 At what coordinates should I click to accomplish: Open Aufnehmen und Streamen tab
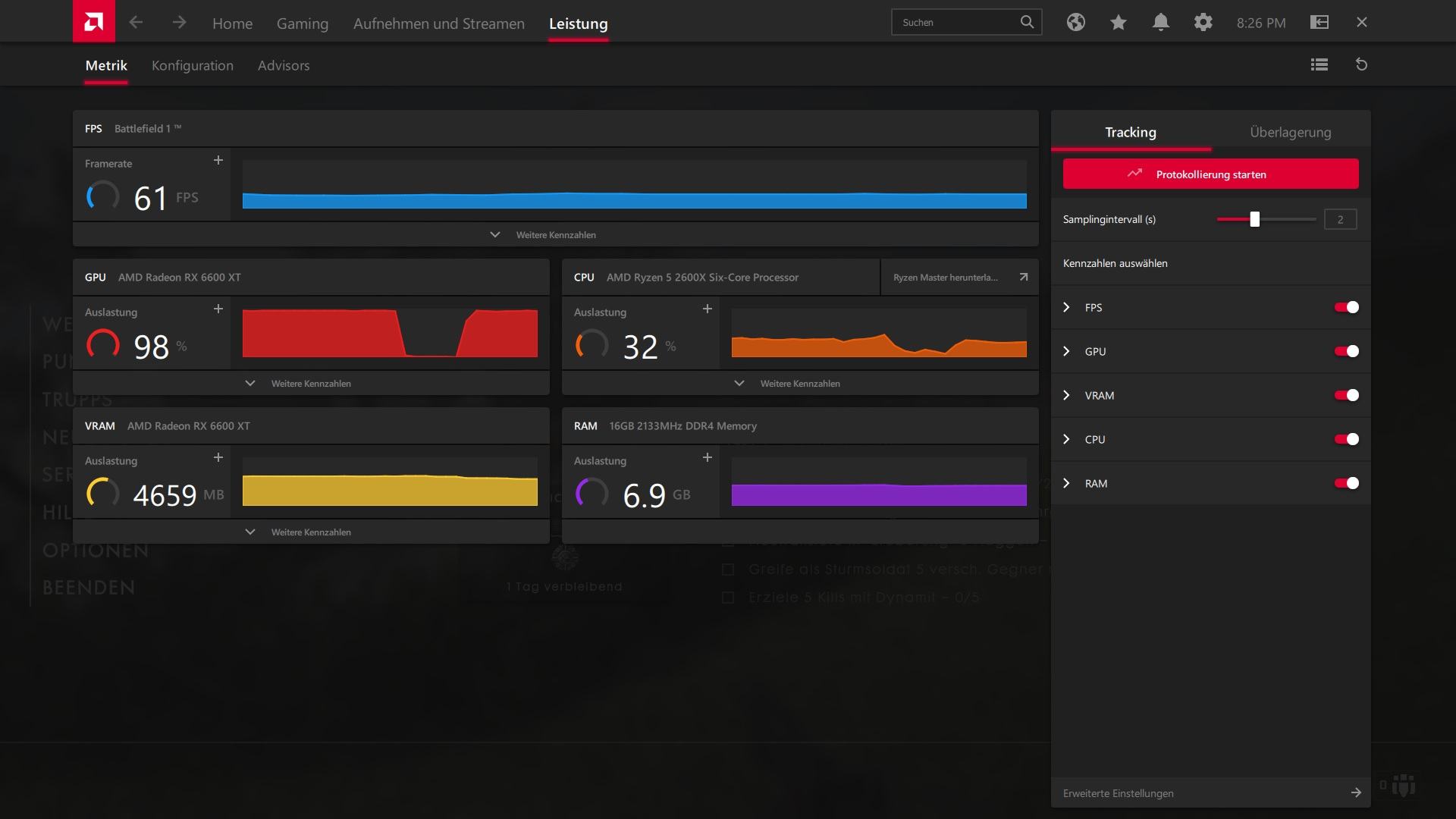point(438,23)
